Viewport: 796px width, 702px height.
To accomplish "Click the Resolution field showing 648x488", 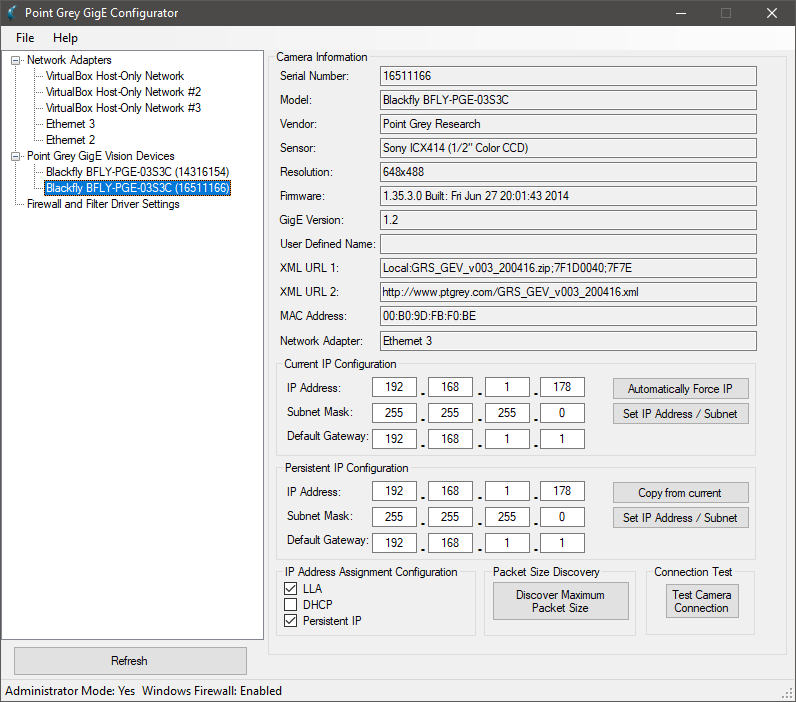I will (568, 172).
